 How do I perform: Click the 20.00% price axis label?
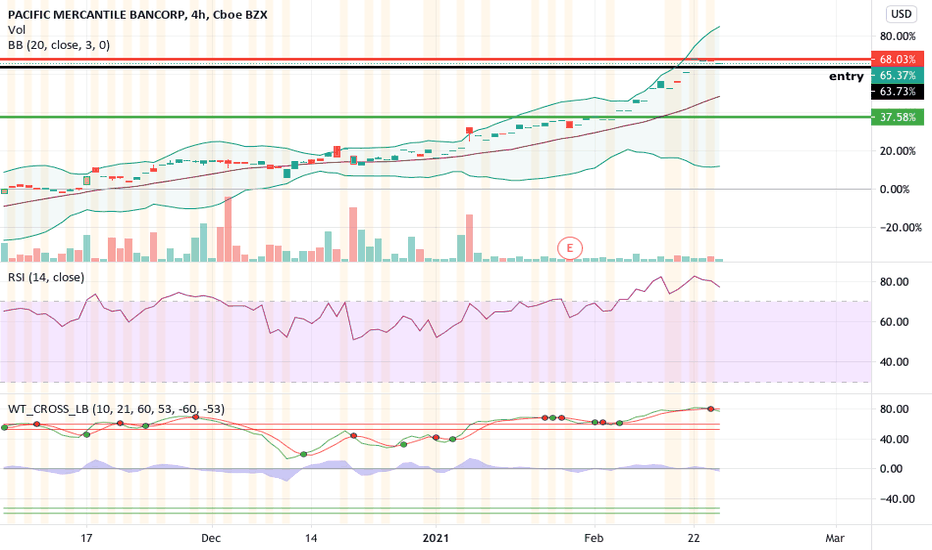click(898, 151)
